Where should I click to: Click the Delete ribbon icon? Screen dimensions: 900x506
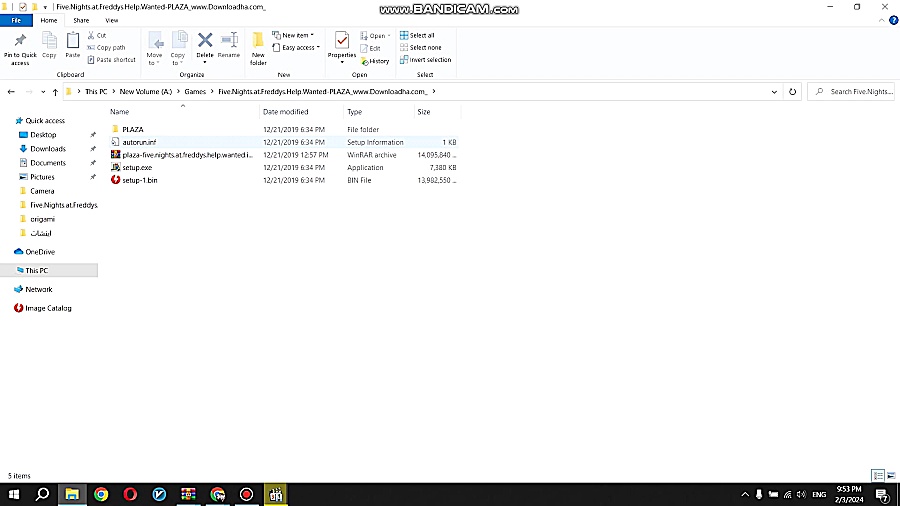(x=205, y=47)
